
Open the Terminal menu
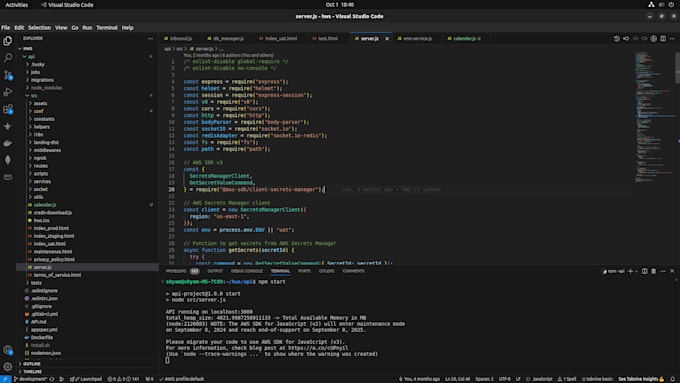(x=107, y=27)
